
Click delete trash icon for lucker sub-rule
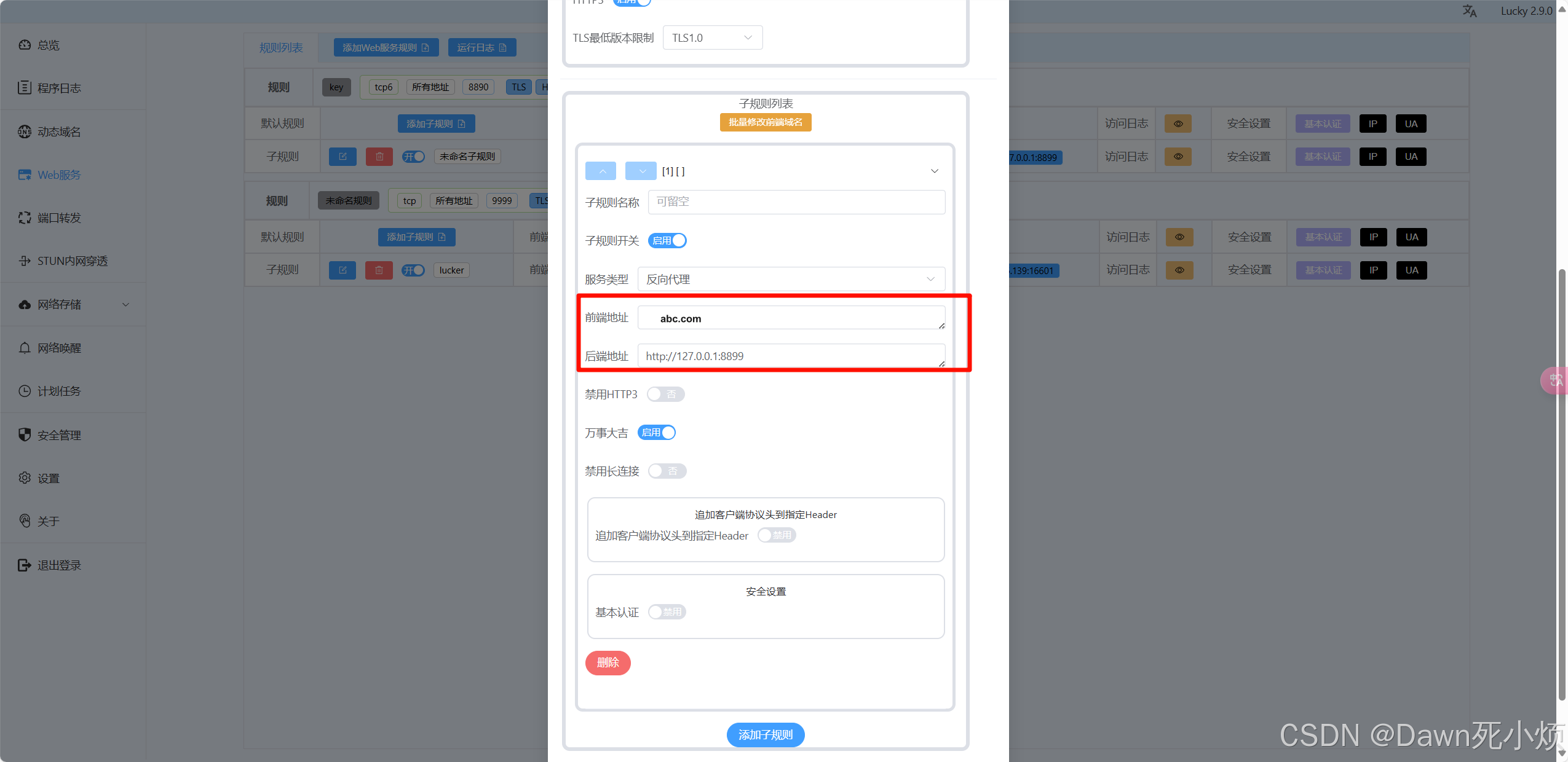[x=379, y=270]
